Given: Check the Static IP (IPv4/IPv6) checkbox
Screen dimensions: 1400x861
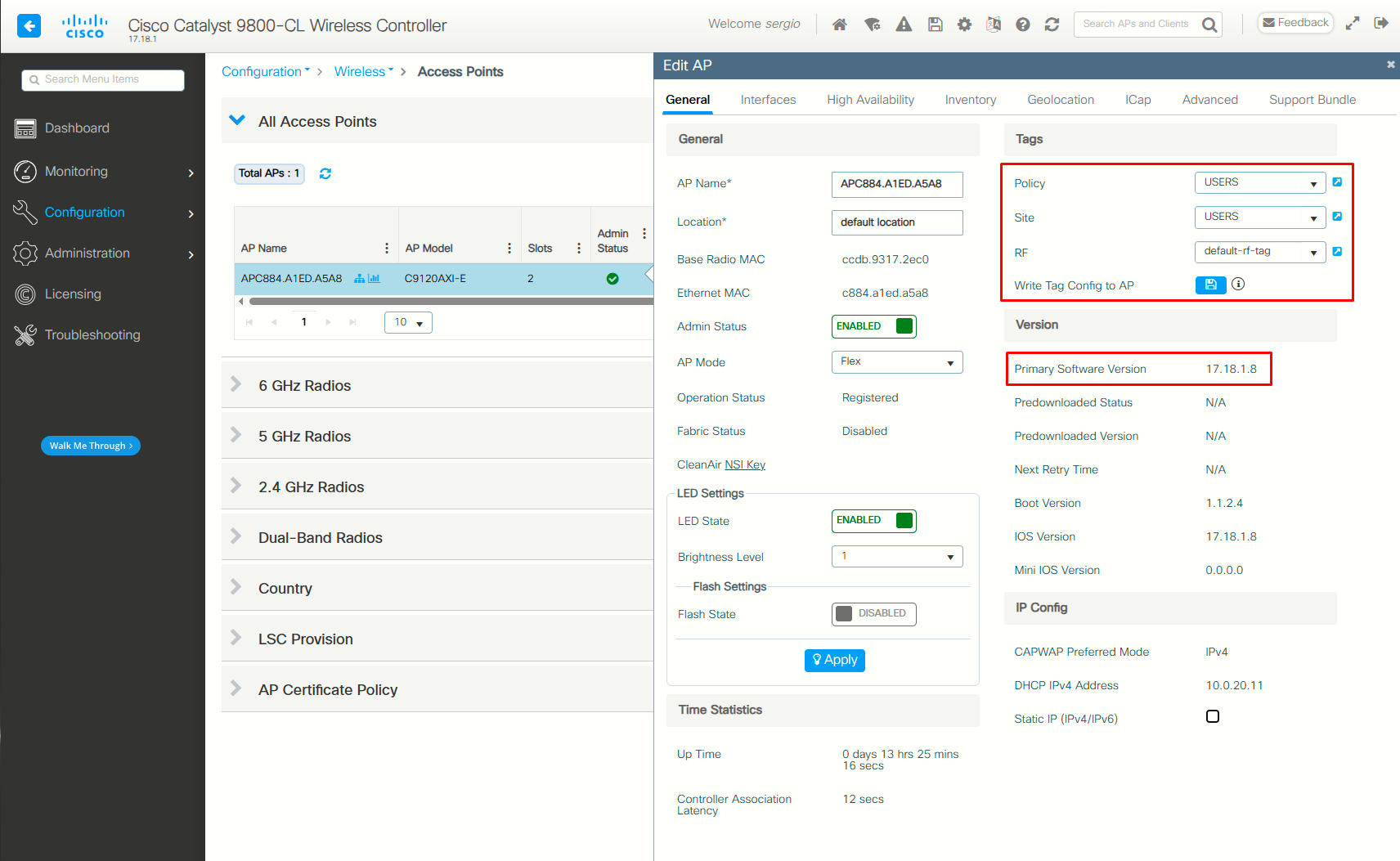Looking at the screenshot, I should (1213, 716).
